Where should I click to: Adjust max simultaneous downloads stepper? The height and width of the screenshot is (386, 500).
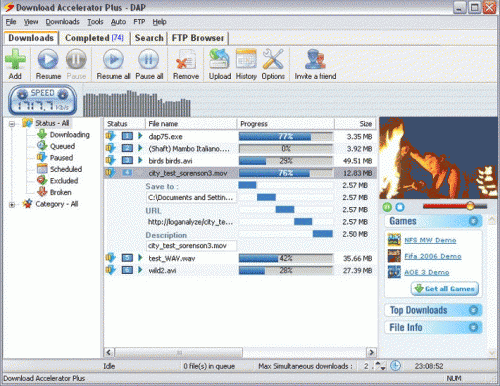[380, 366]
